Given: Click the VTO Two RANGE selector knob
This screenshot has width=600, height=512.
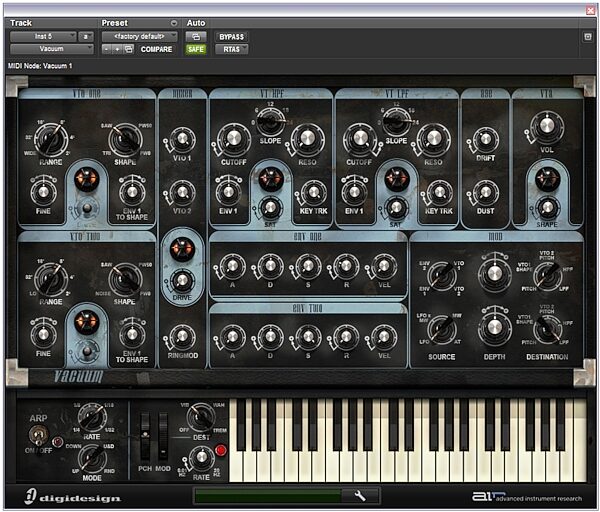Looking at the screenshot, I should pos(51,279).
